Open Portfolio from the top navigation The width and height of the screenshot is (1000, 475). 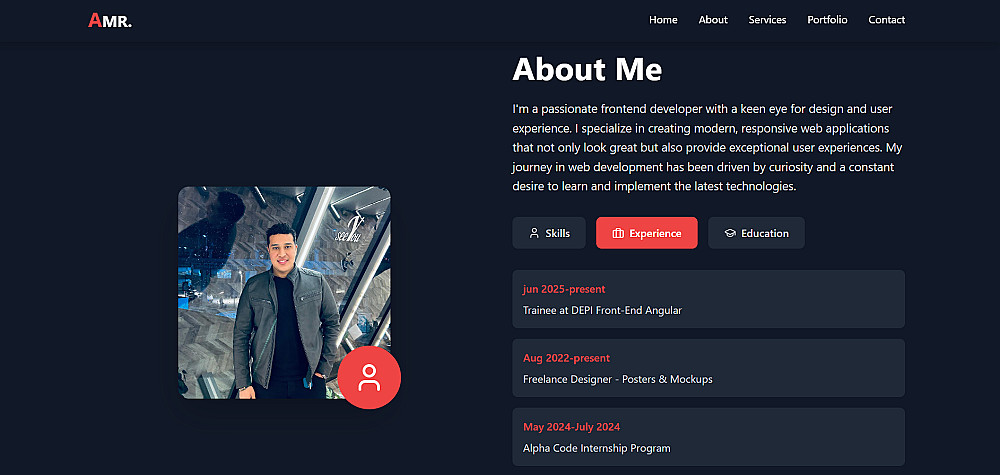point(827,20)
